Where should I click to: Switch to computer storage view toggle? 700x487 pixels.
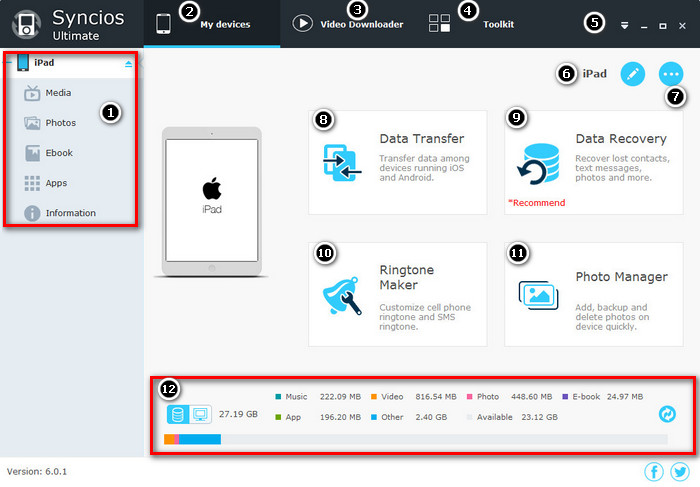[200, 415]
